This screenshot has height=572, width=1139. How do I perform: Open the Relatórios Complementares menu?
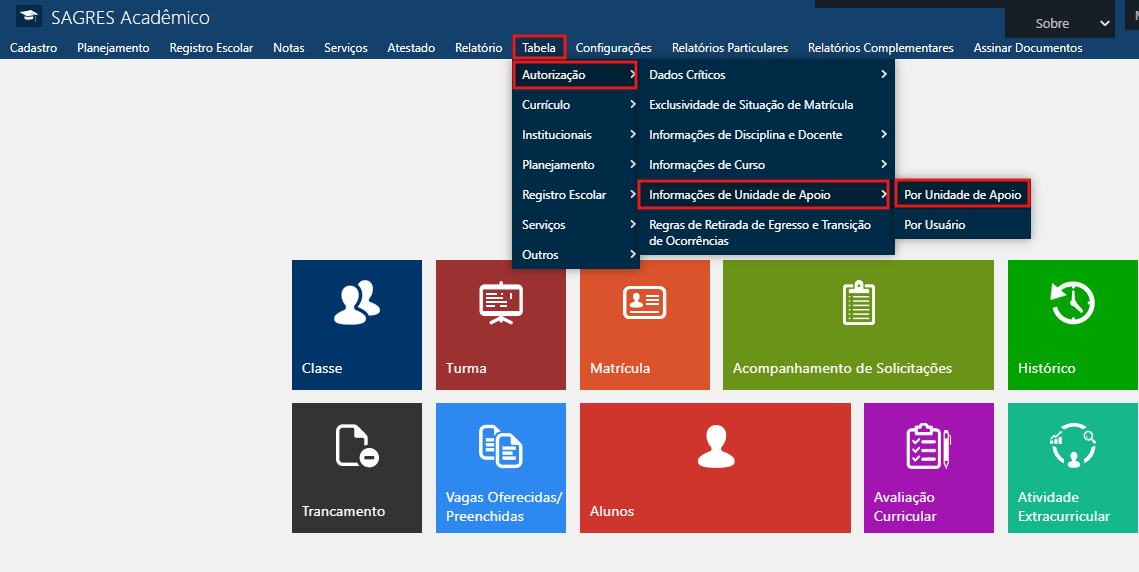click(880, 48)
